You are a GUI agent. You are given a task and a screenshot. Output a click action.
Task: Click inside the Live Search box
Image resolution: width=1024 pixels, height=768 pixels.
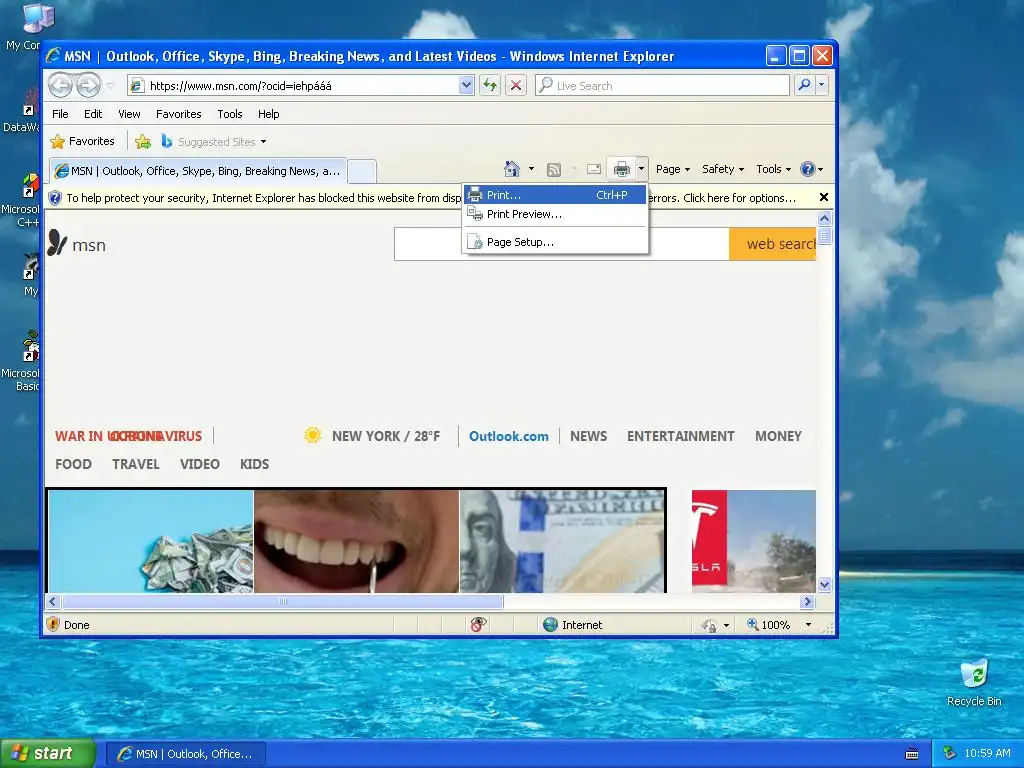pos(662,86)
